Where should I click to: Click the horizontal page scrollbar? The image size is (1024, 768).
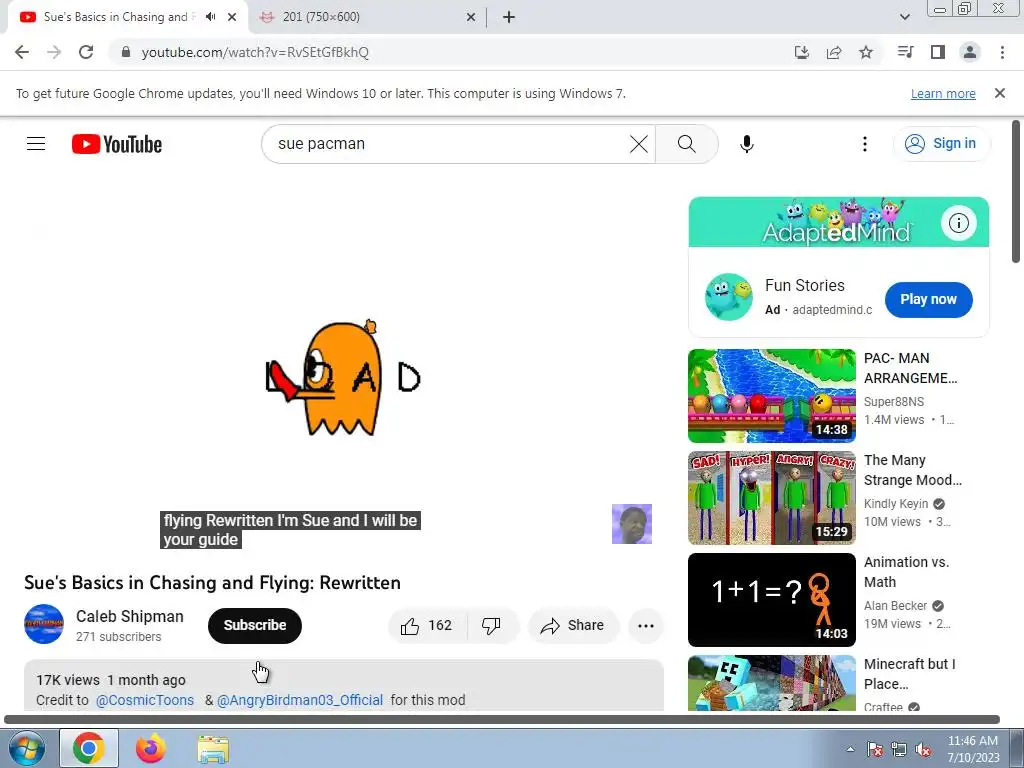click(502, 720)
